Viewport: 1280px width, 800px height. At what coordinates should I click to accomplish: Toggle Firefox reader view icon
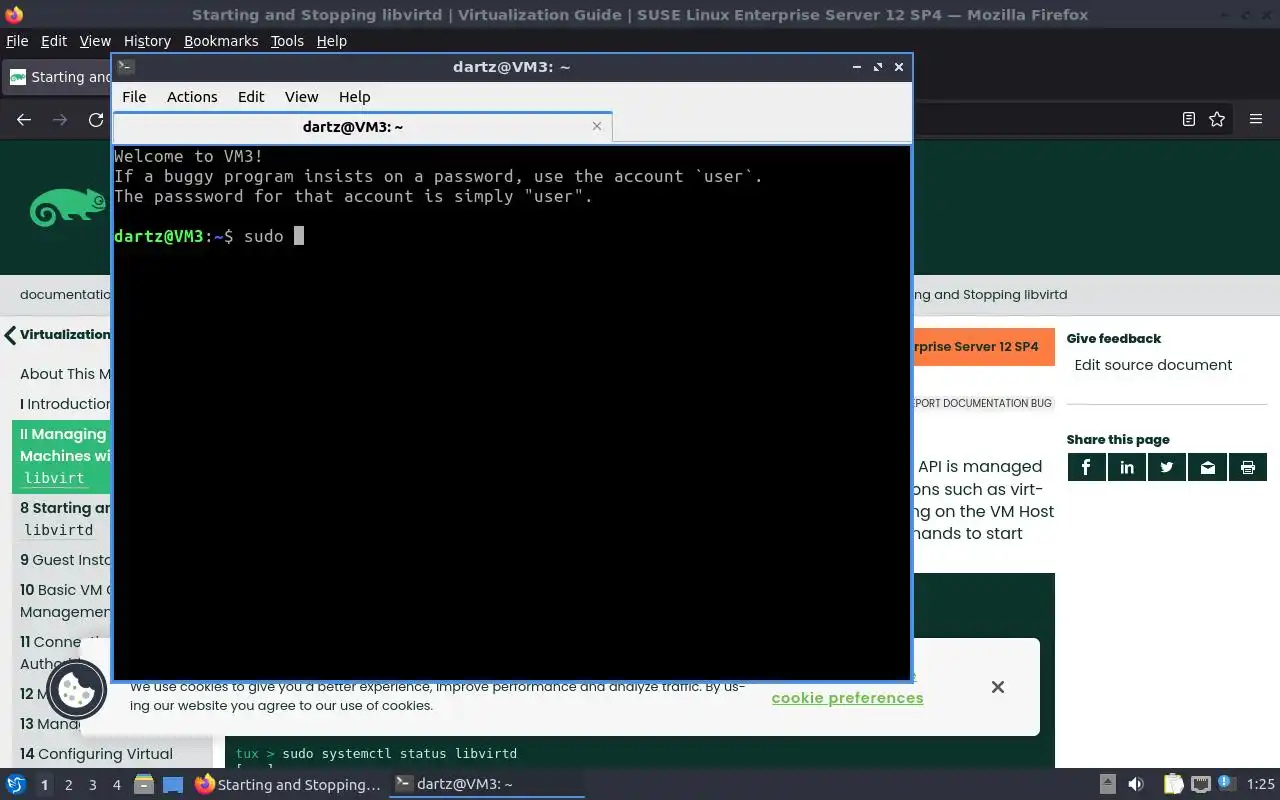1188,119
